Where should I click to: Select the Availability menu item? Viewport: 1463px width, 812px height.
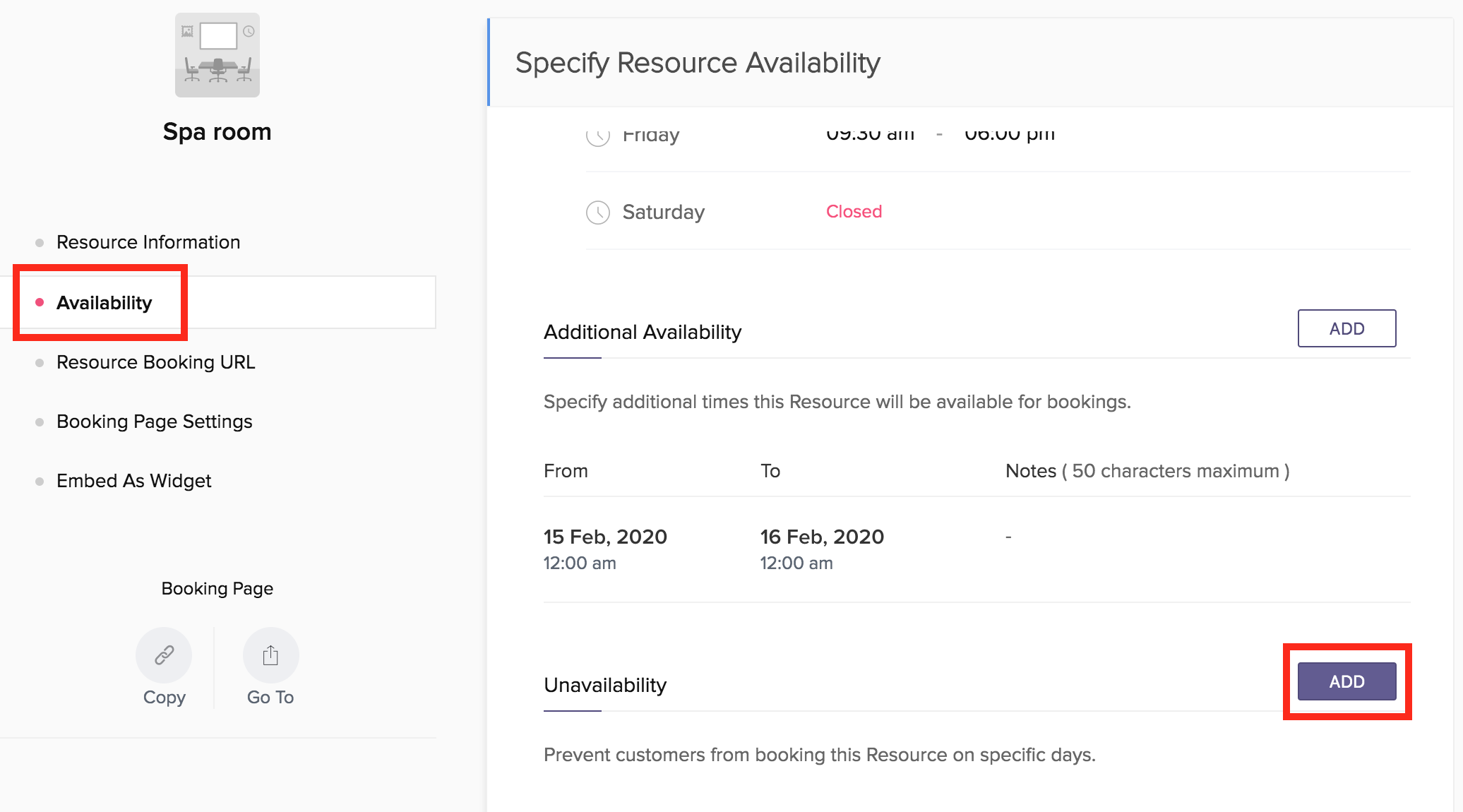104,303
